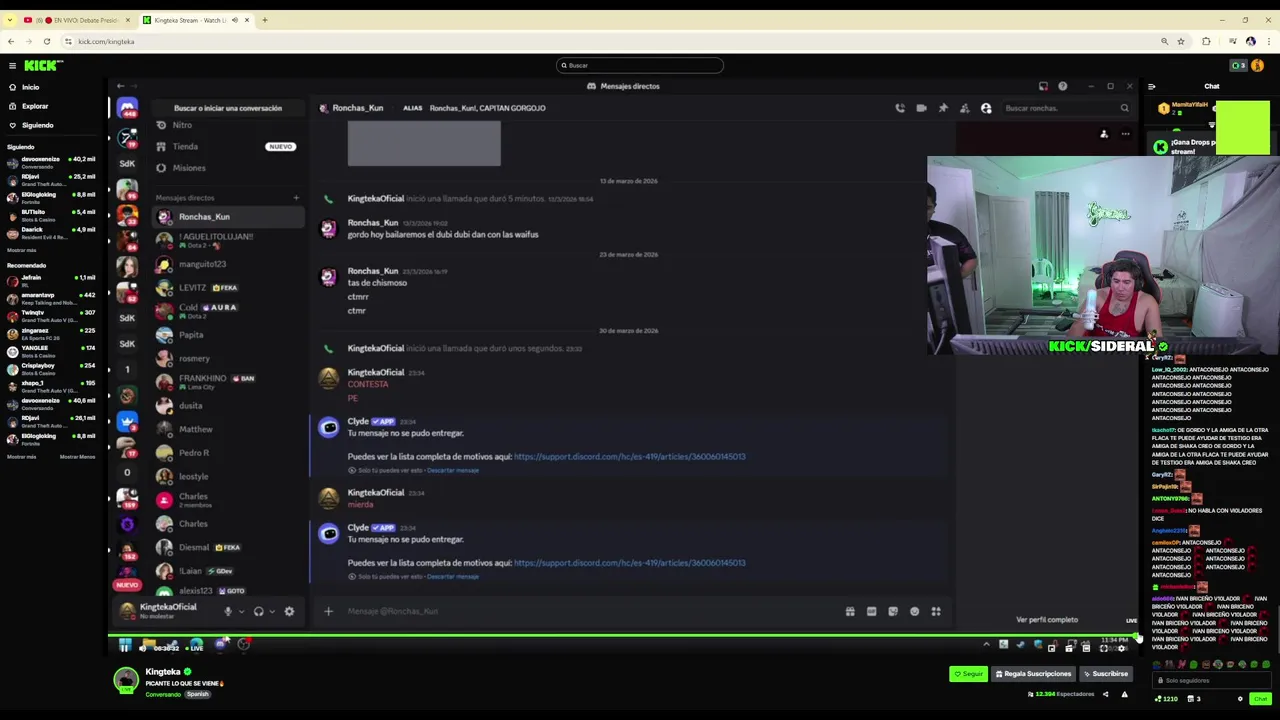
Task: Expand Mostrar más under Siguiendo
Action: pos(21,250)
